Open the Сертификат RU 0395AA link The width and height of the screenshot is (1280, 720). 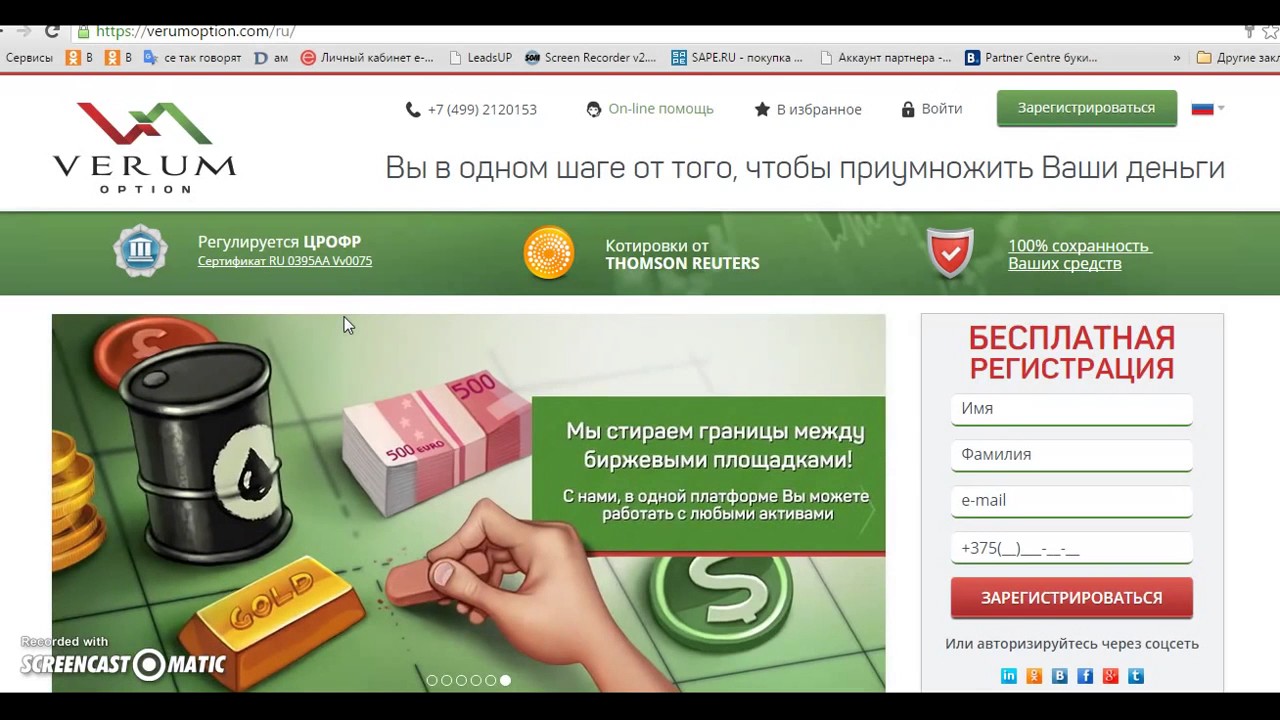285,261
